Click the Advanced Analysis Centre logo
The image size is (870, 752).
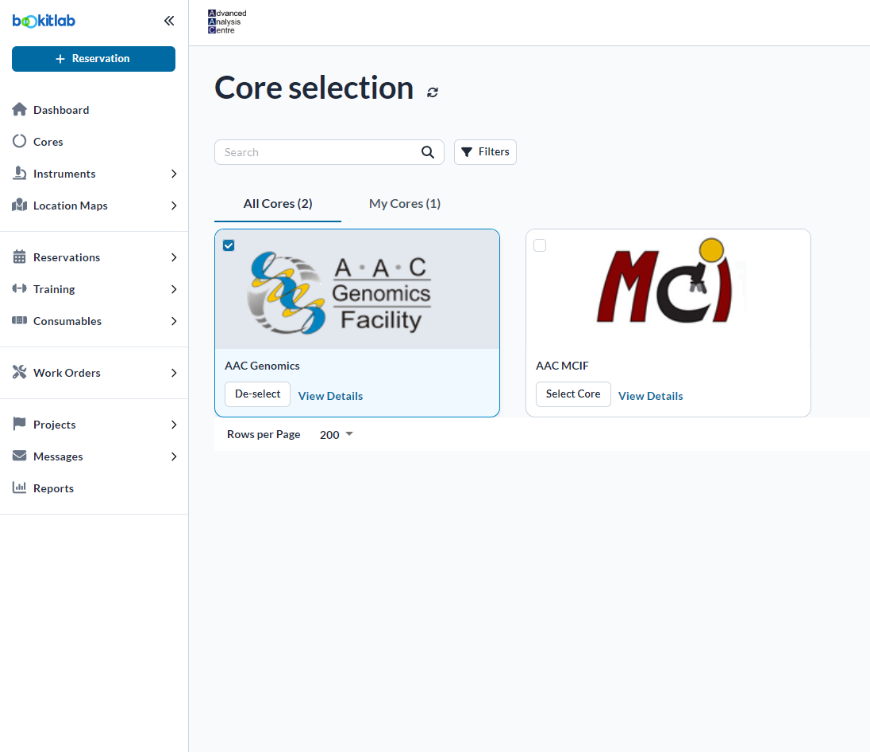pyautogui.click(x=227, y=22)
